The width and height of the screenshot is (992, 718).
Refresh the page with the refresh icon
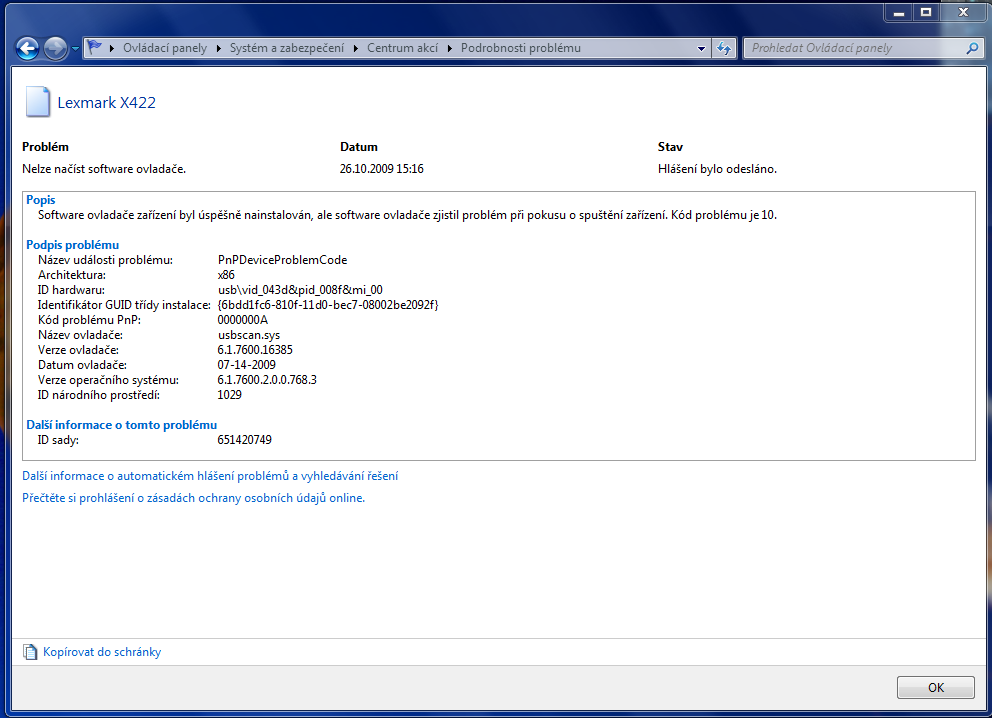tap(724, 48)
